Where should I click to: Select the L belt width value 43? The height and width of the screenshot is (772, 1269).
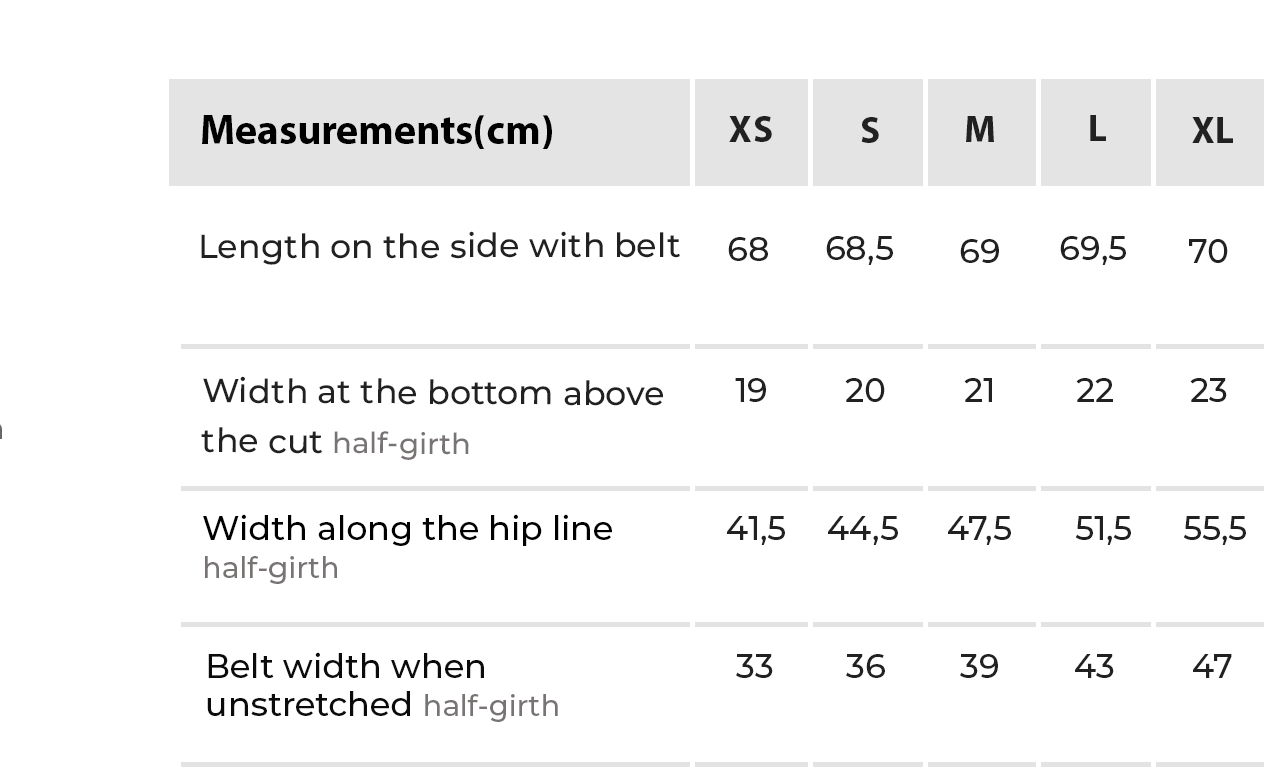click(1094, 667)
